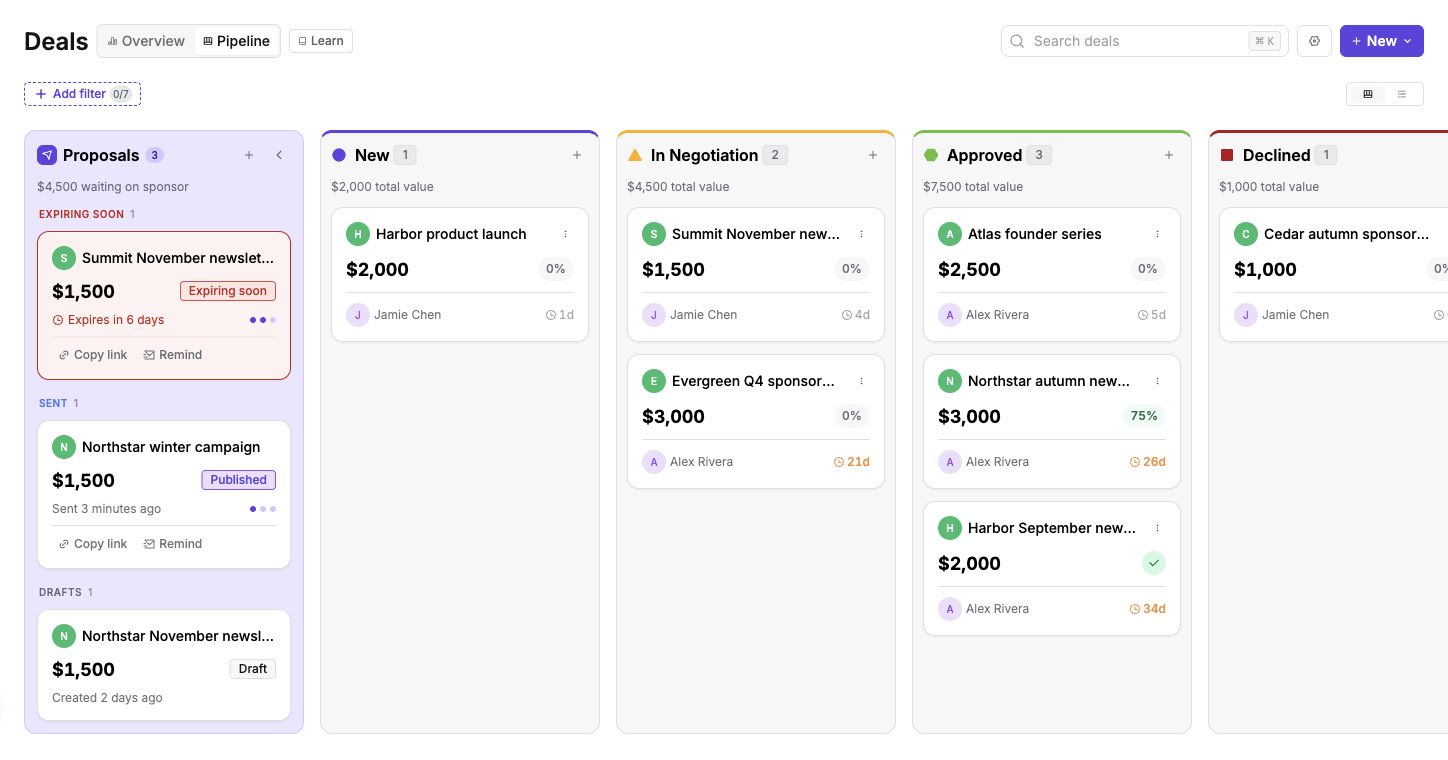Click the Draft status badge
1448x760 pixels.
[x=253, y=669]
